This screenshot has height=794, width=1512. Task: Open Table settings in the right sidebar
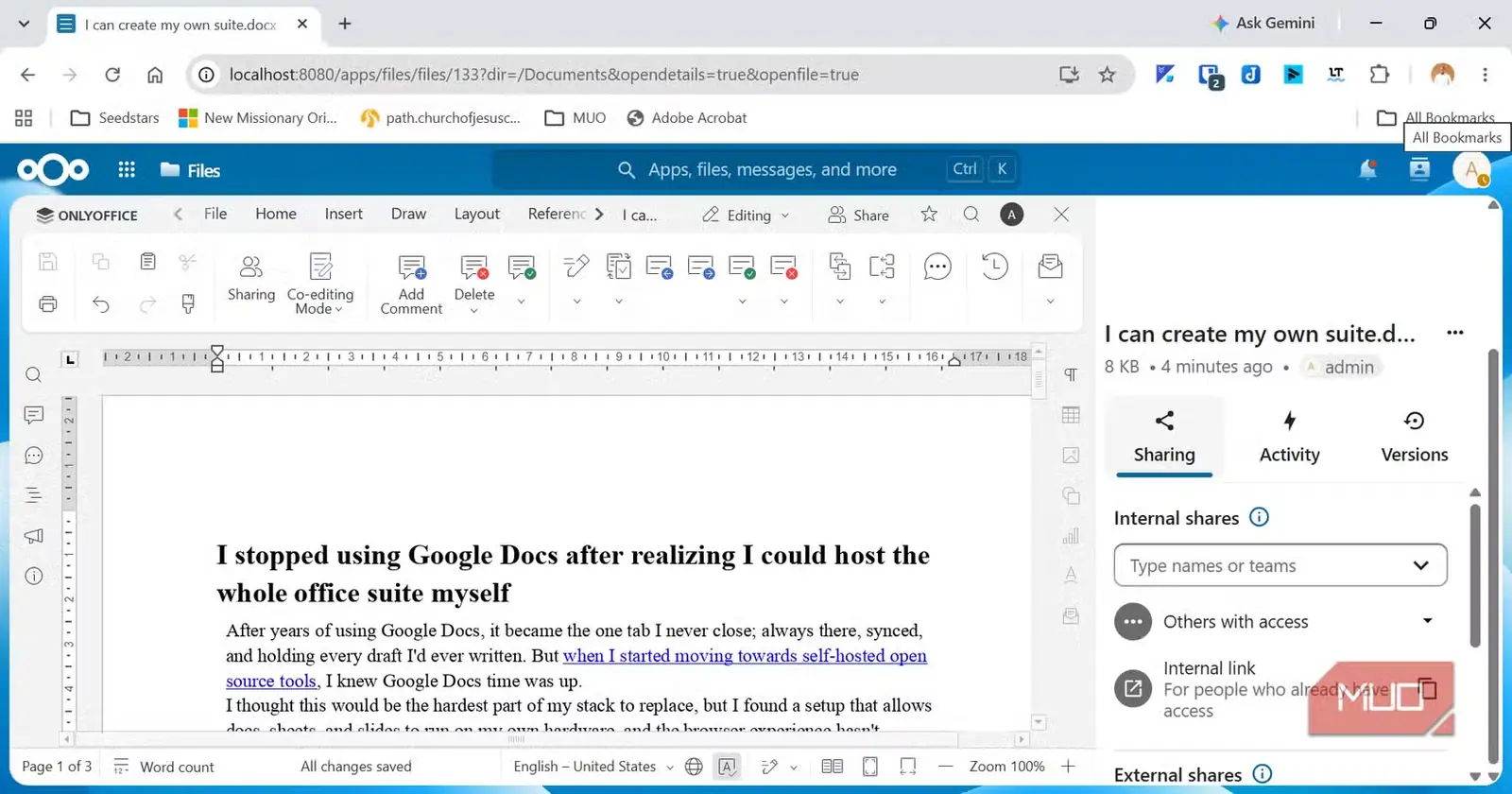click(1071, 415)
